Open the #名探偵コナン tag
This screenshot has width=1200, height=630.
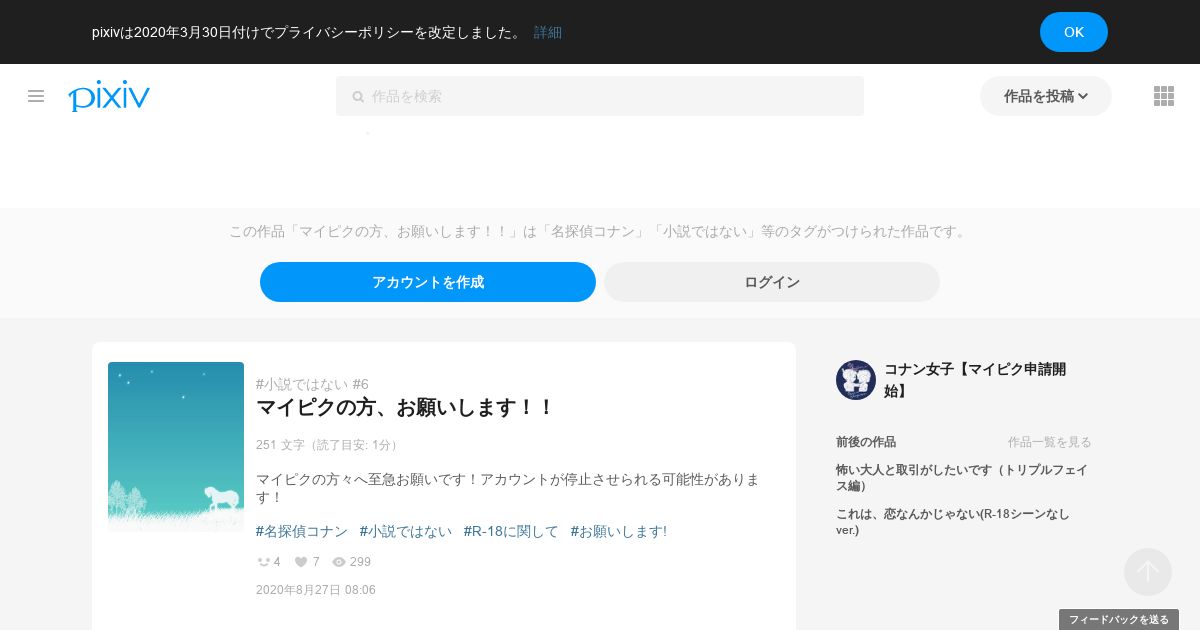click(x=302, y=531)
